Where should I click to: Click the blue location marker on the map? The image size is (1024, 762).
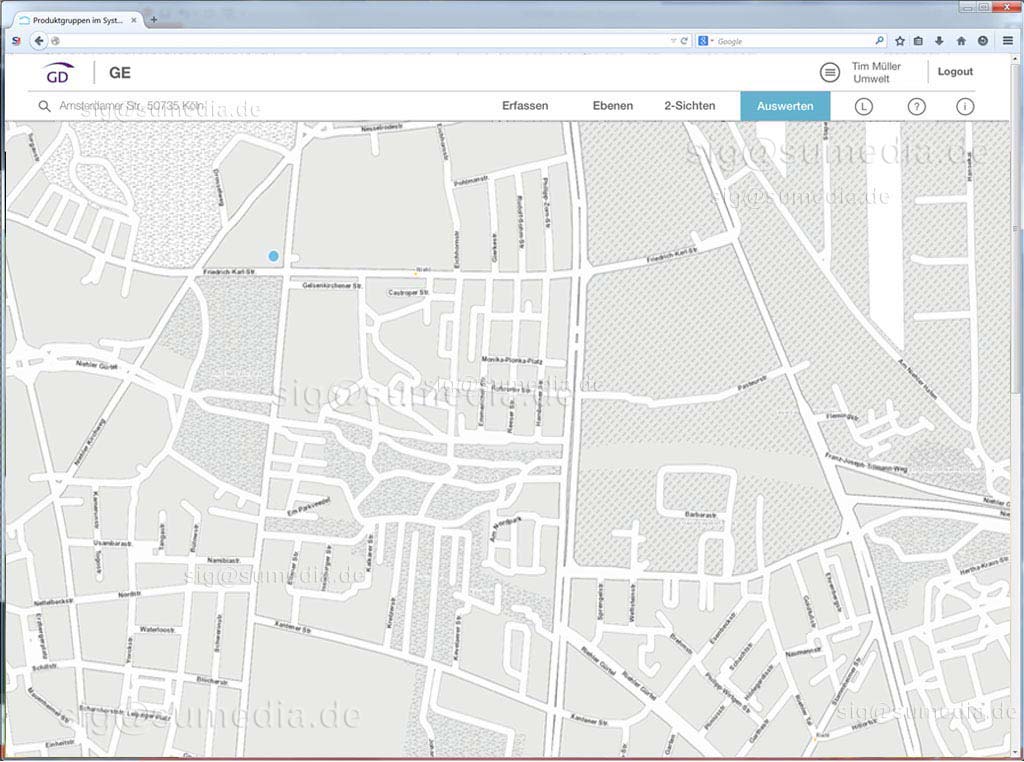click(273, 256)
